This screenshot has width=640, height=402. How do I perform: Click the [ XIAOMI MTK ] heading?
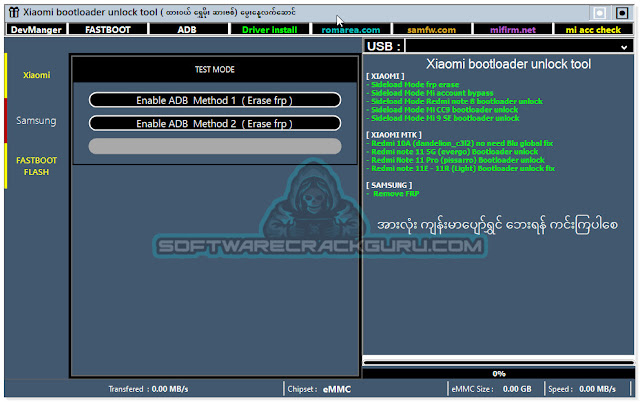394,135
